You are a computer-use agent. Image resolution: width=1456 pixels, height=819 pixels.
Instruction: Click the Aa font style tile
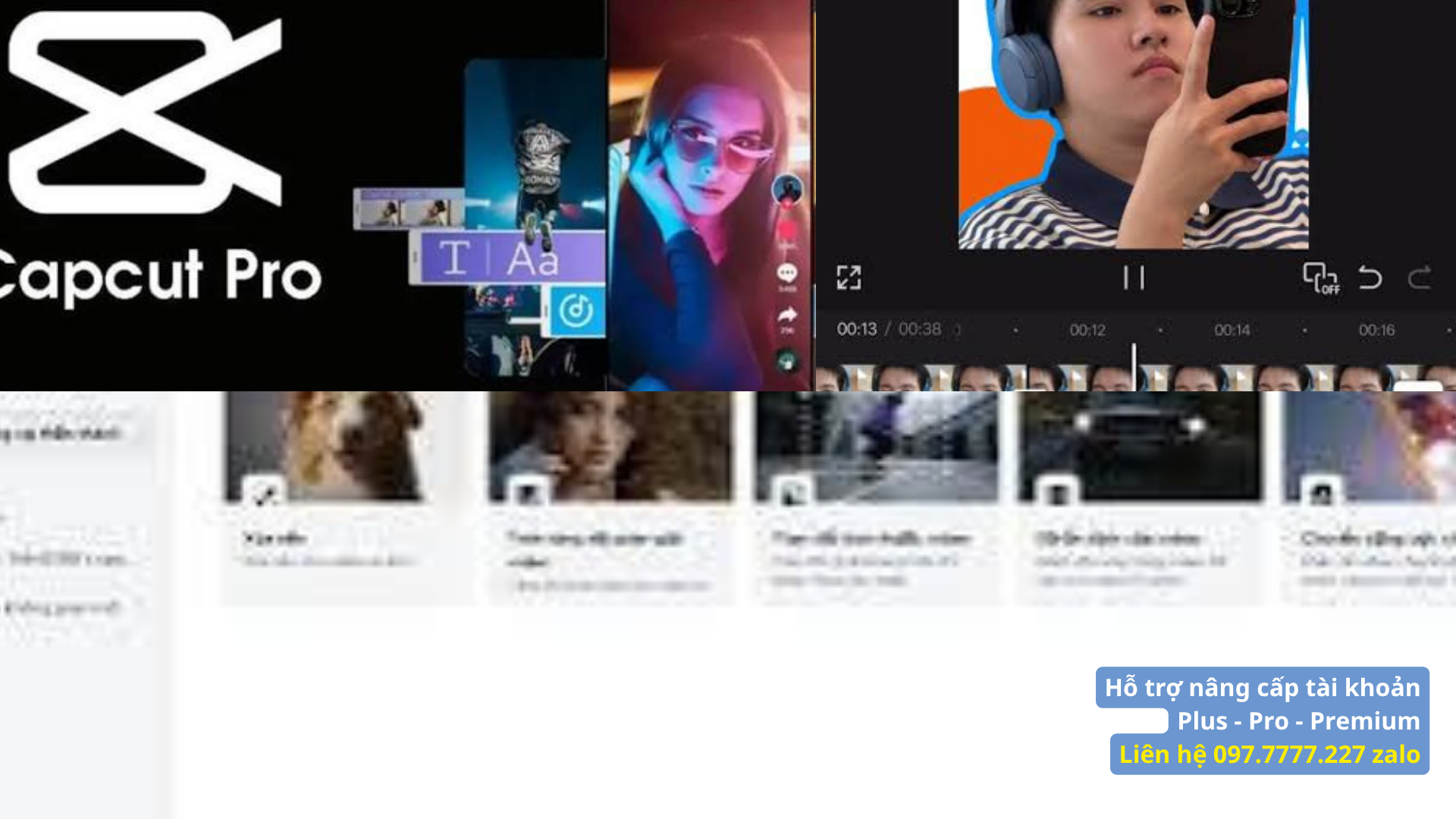(532, 259)
